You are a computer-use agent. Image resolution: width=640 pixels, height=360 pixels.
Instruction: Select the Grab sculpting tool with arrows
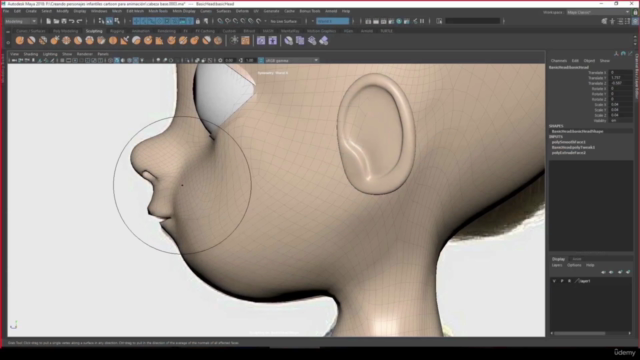(x=55, y=40)
